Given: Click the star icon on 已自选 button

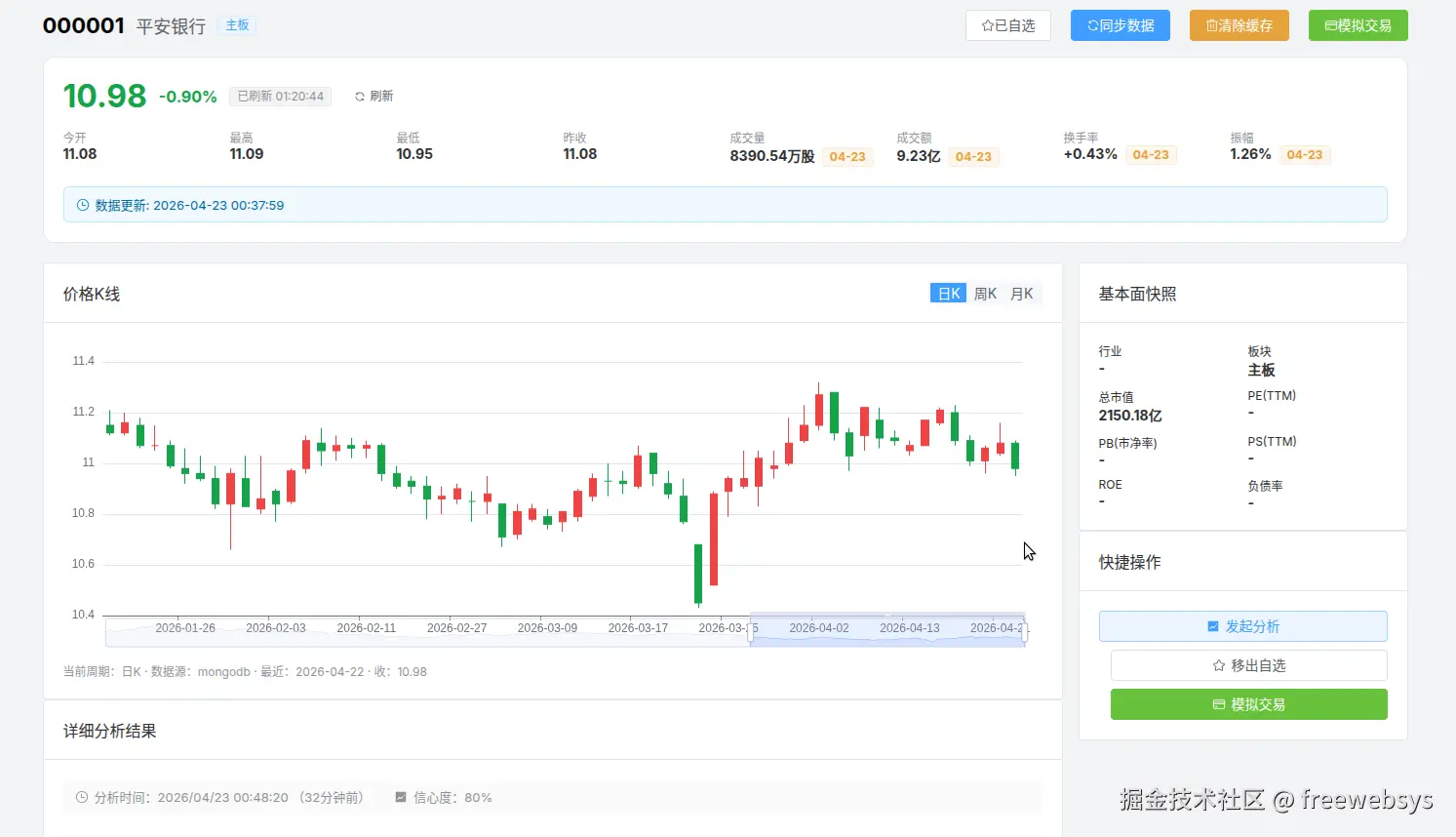Looking at the screenshot, I should click(x=989, y=25).
